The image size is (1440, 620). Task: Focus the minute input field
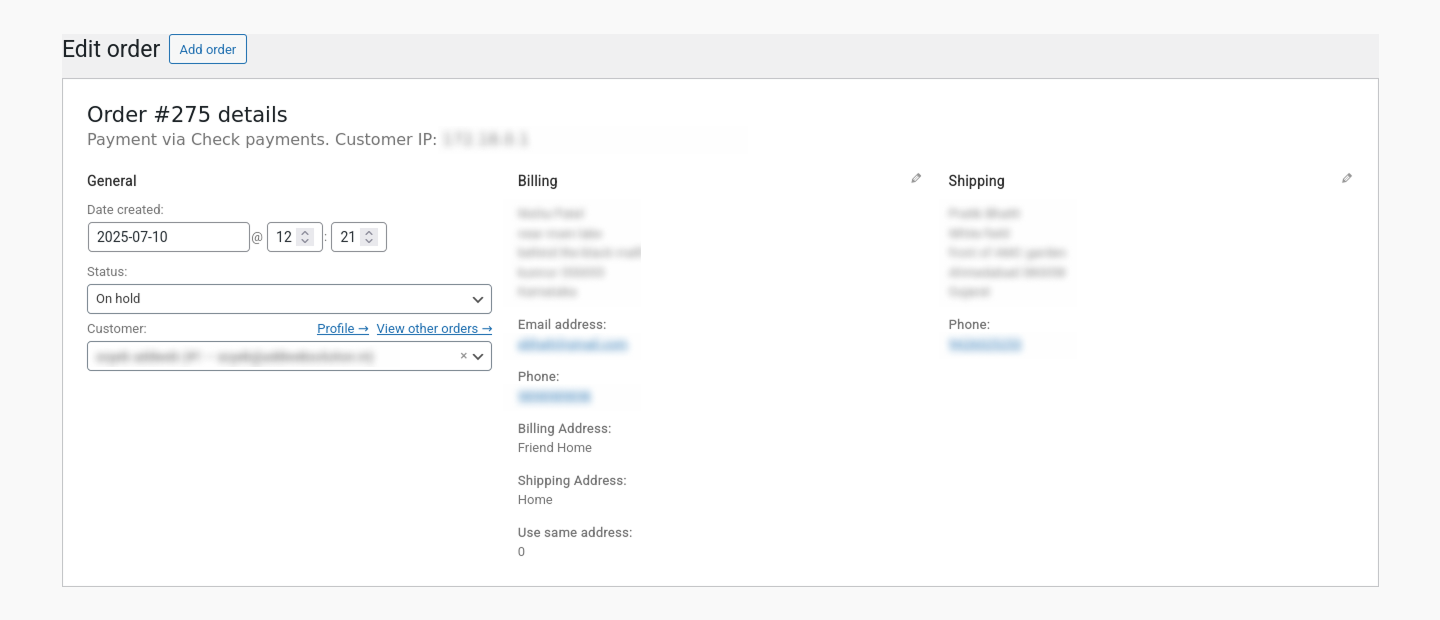(x=347, y=237)
